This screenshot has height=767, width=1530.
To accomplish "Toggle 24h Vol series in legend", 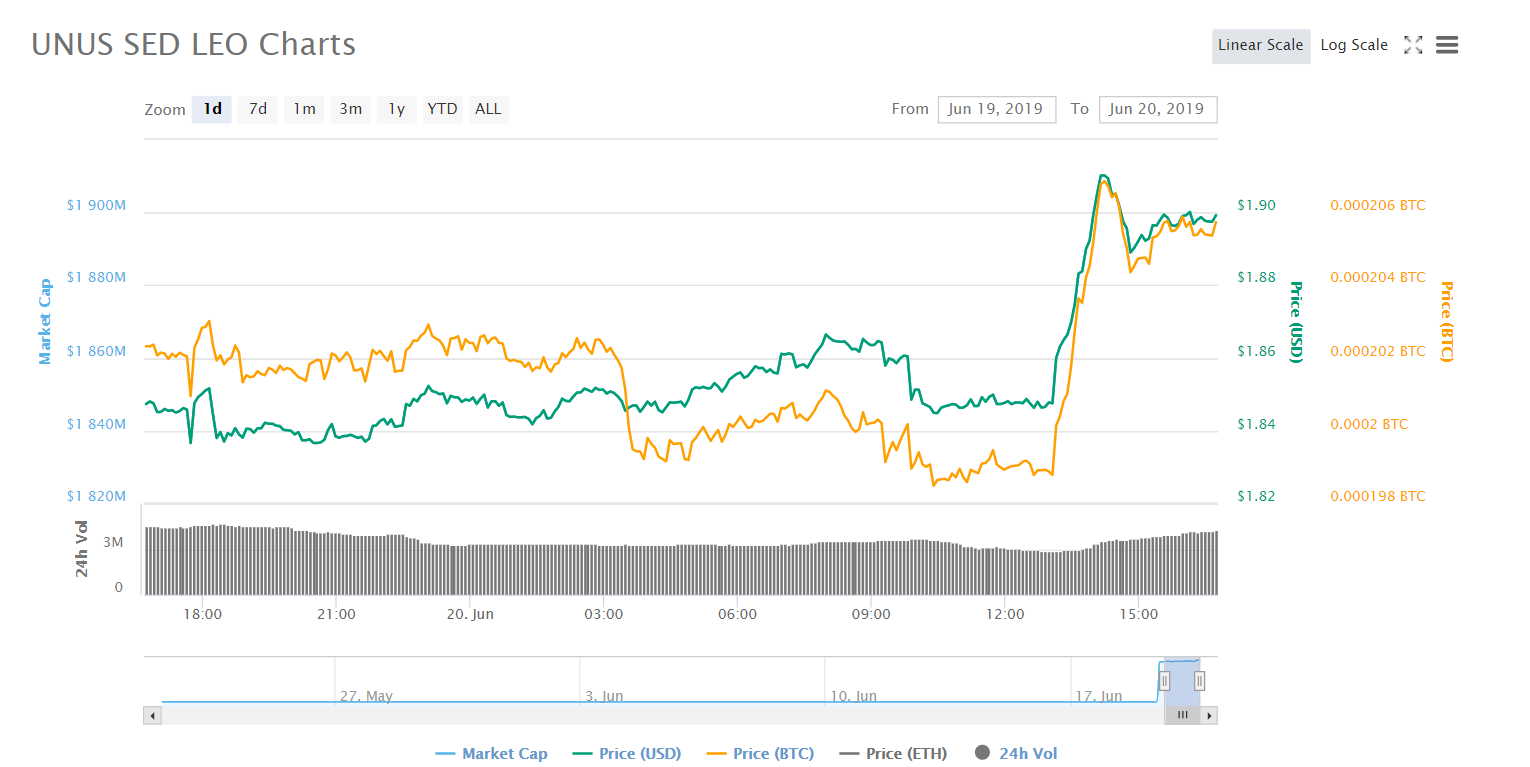I will [1015, 753].
